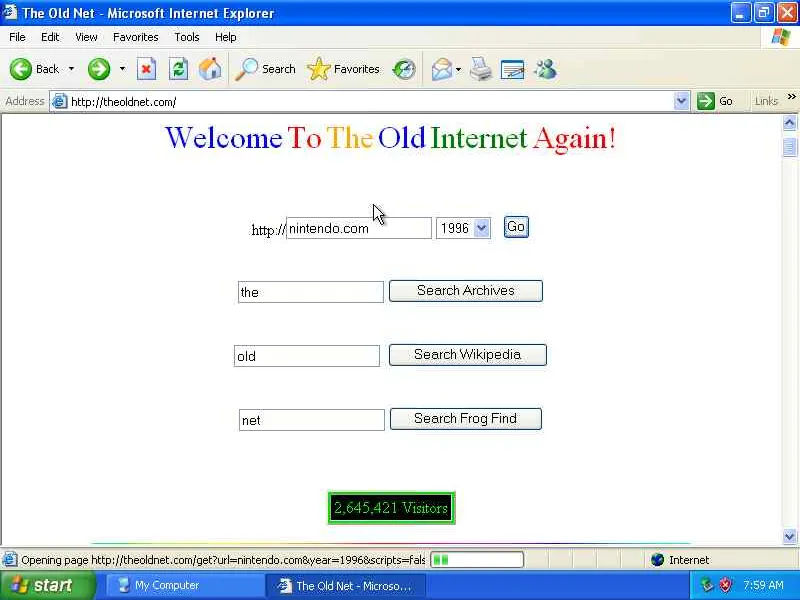
Task: Click the input field containing 'net'
Action: point(312,420)
